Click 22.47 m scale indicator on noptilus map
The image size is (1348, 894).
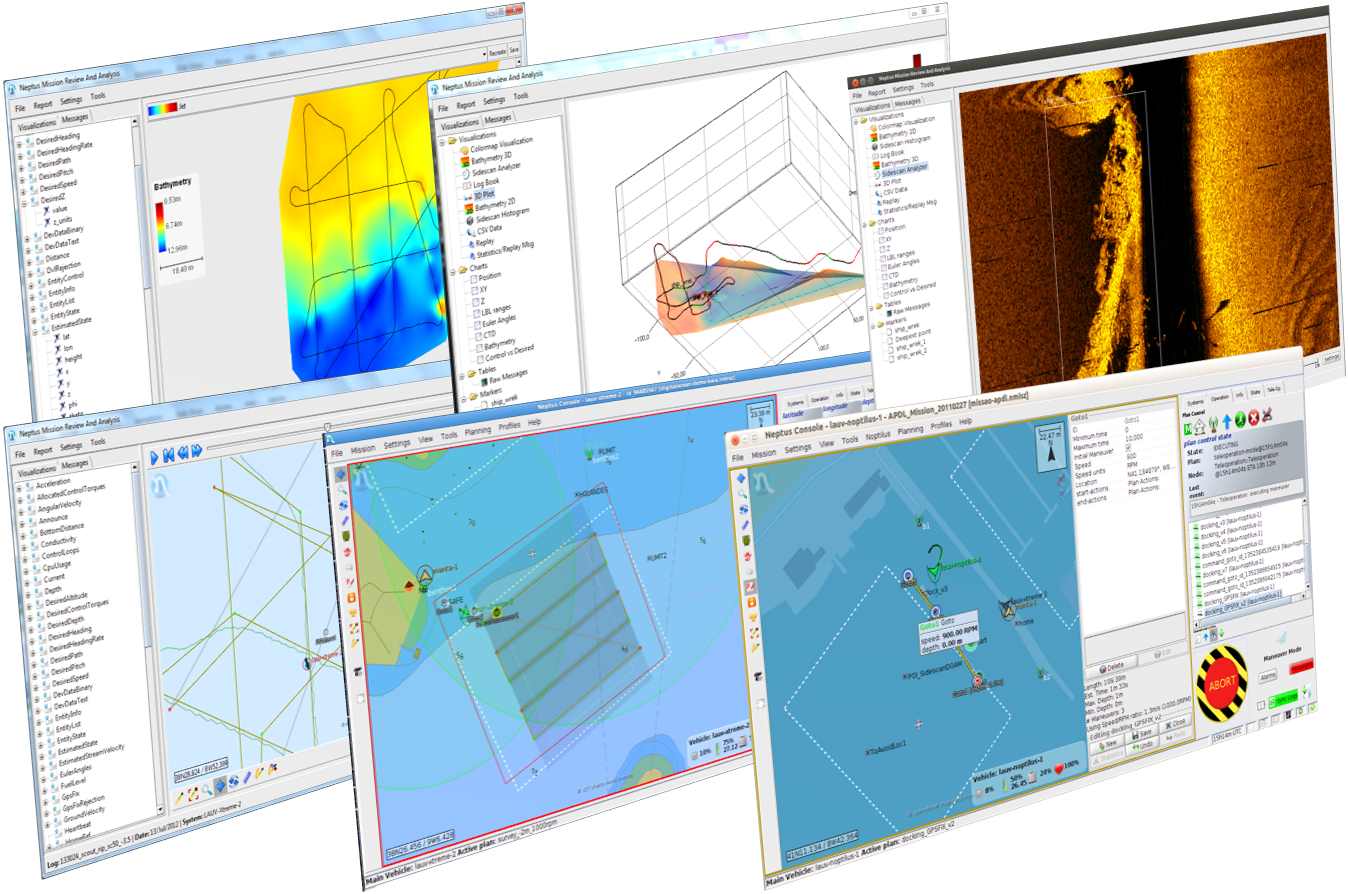[1049, 447]
